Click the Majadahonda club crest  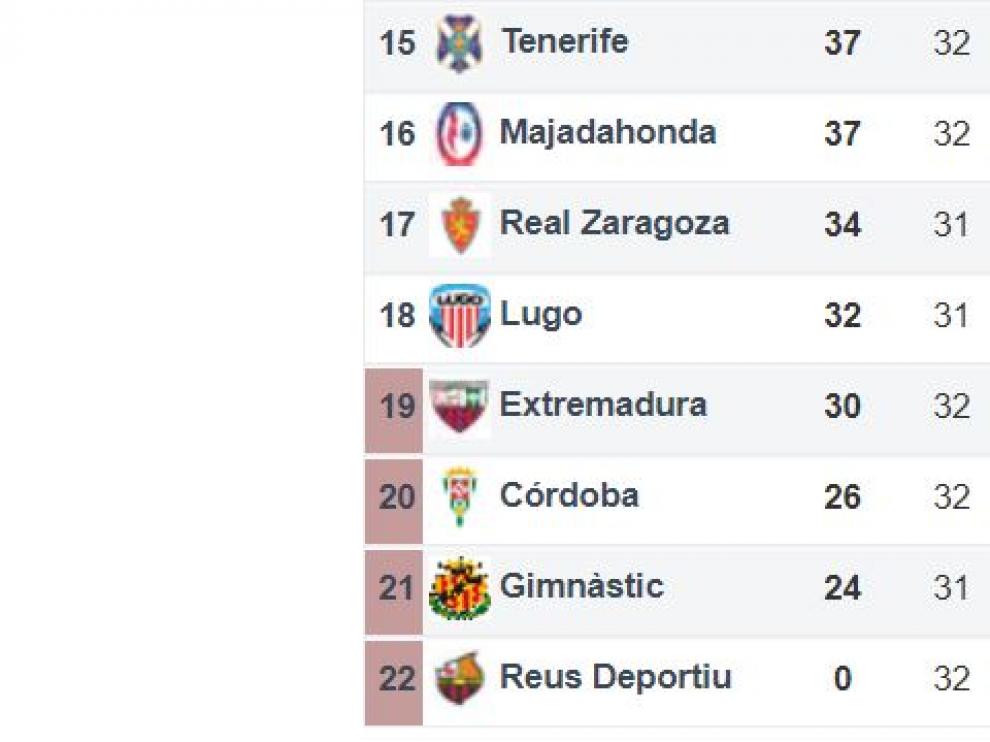click(460, 134)
